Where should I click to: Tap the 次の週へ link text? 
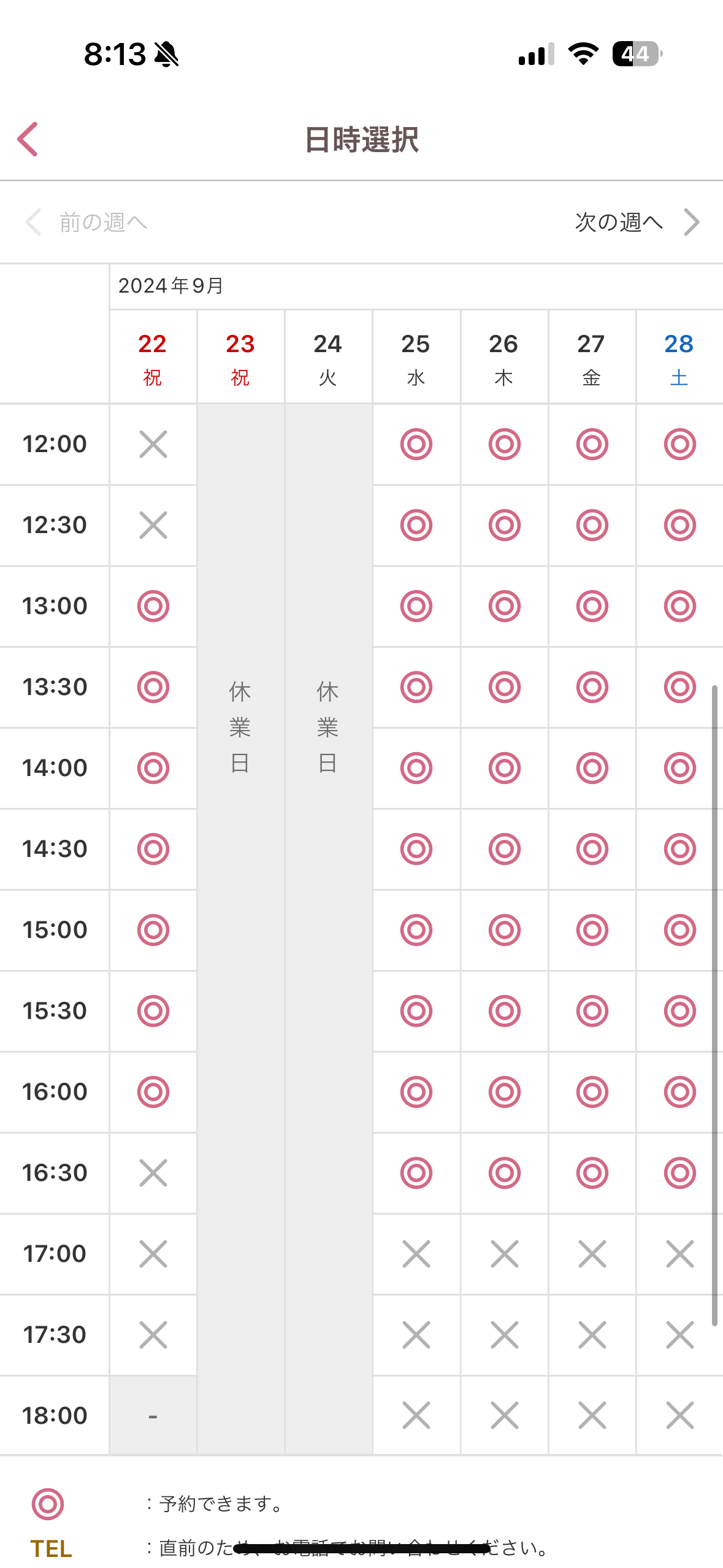point(619,222)
